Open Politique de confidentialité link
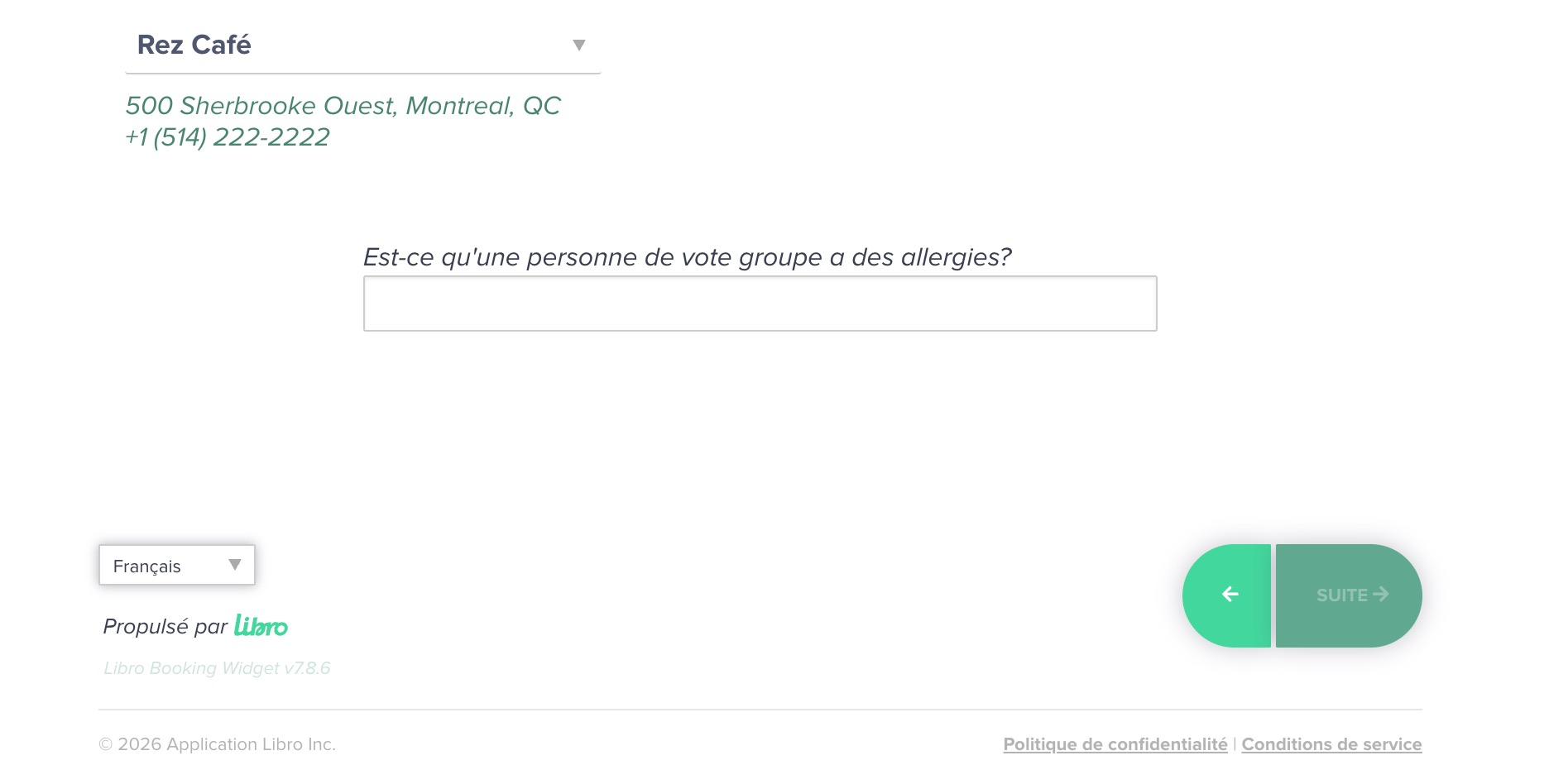This screenshot has width=1549, height=784. [x=1115, y=744]
